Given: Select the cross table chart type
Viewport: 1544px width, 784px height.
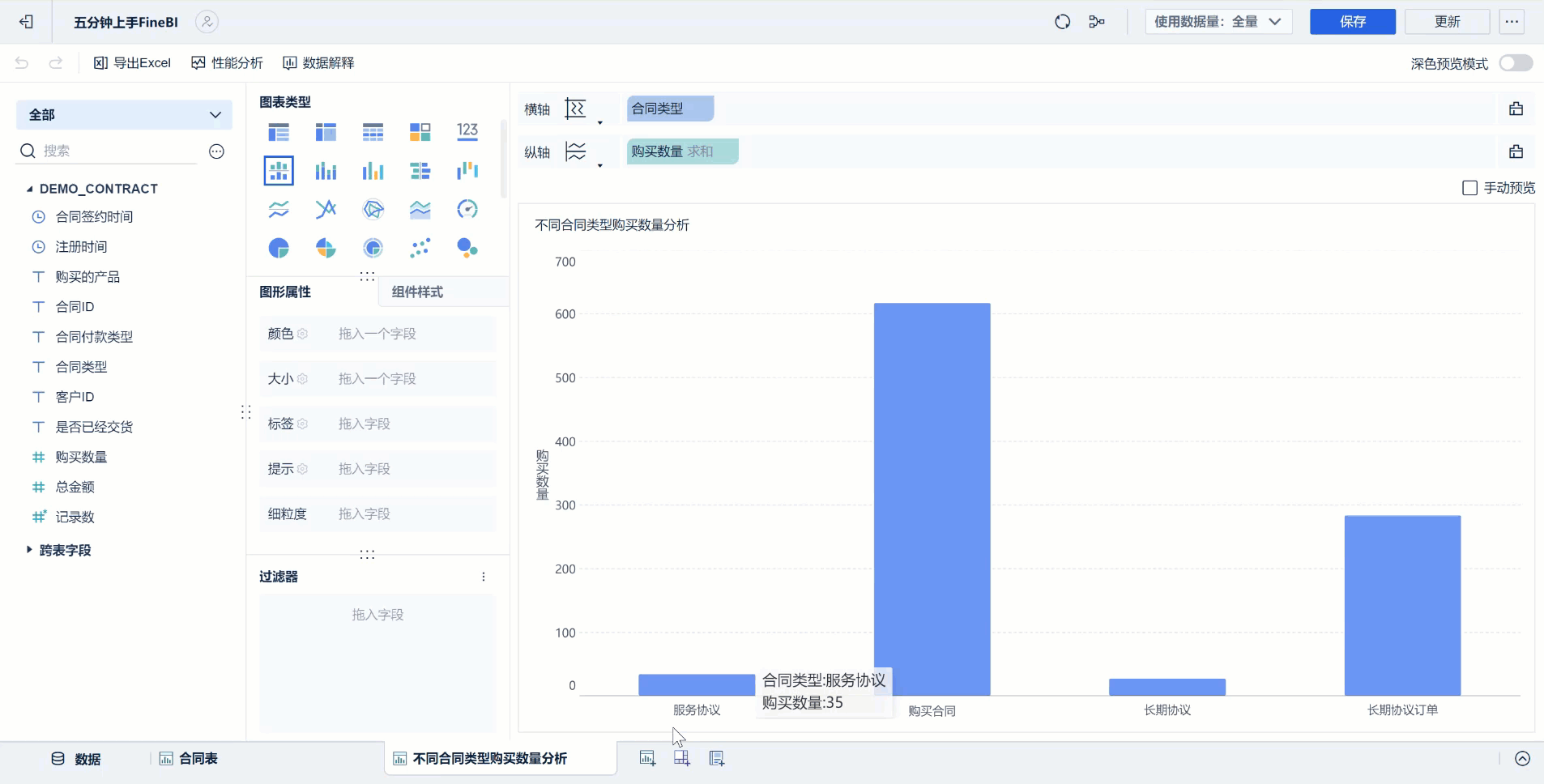Looking at the screenshot, I should [x=326, y=132].
